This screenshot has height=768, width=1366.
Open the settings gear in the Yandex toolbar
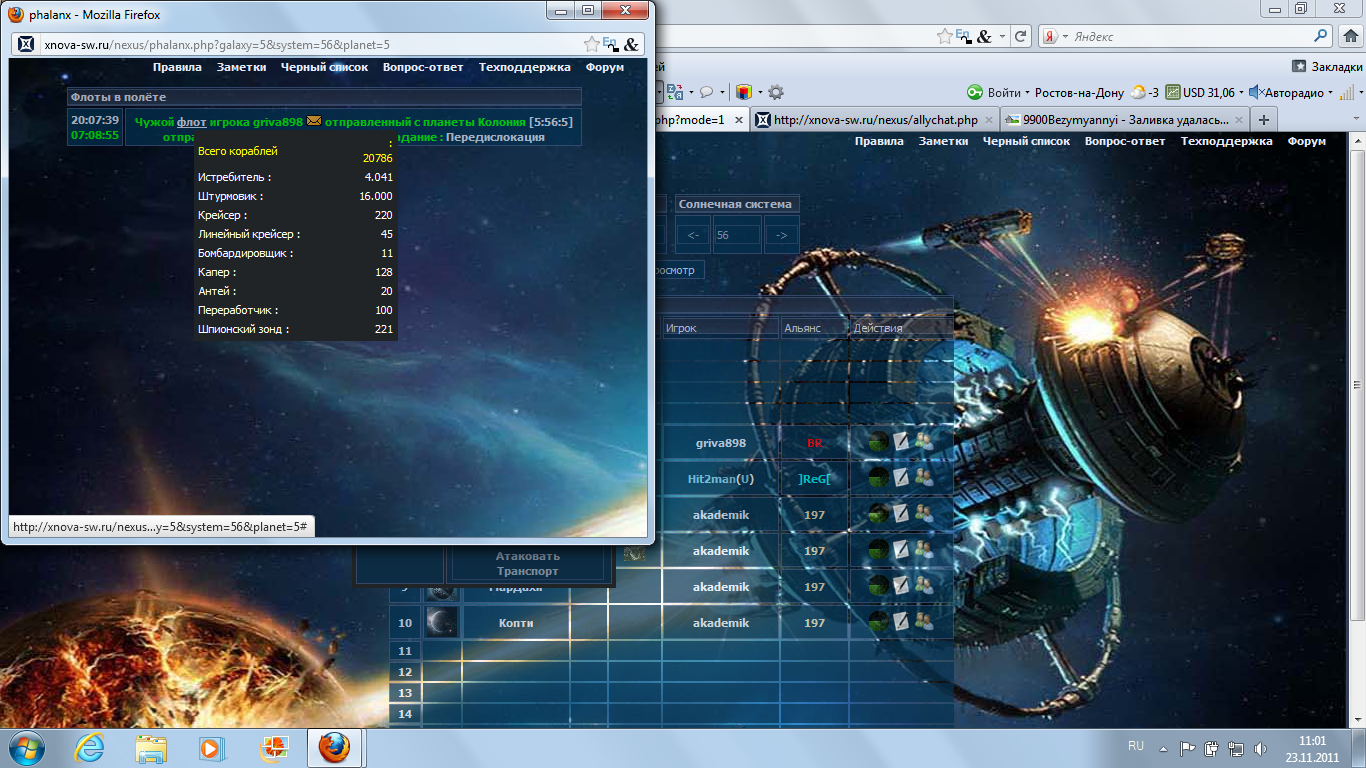tap(776, 92)
